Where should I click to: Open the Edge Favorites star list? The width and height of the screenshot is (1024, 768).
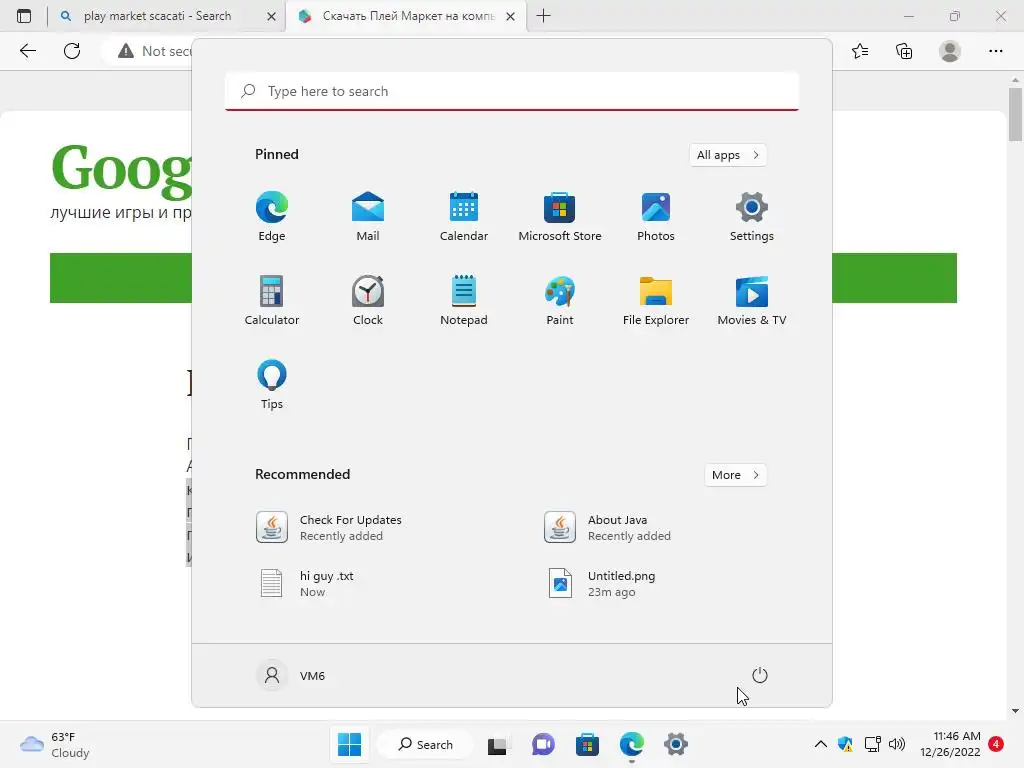point(860,51)
